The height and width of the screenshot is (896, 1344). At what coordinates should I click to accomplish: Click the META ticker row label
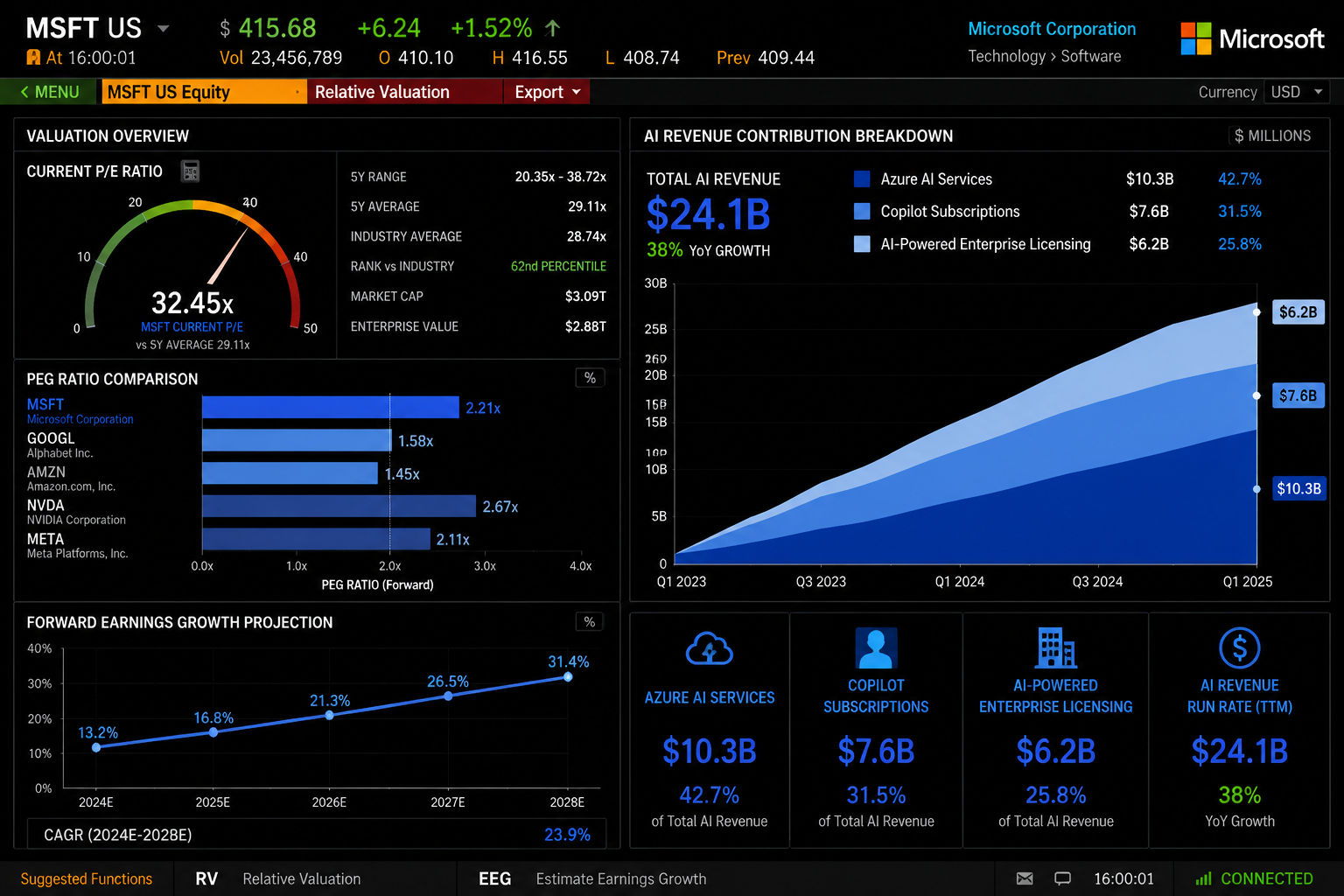pos(45,539)
